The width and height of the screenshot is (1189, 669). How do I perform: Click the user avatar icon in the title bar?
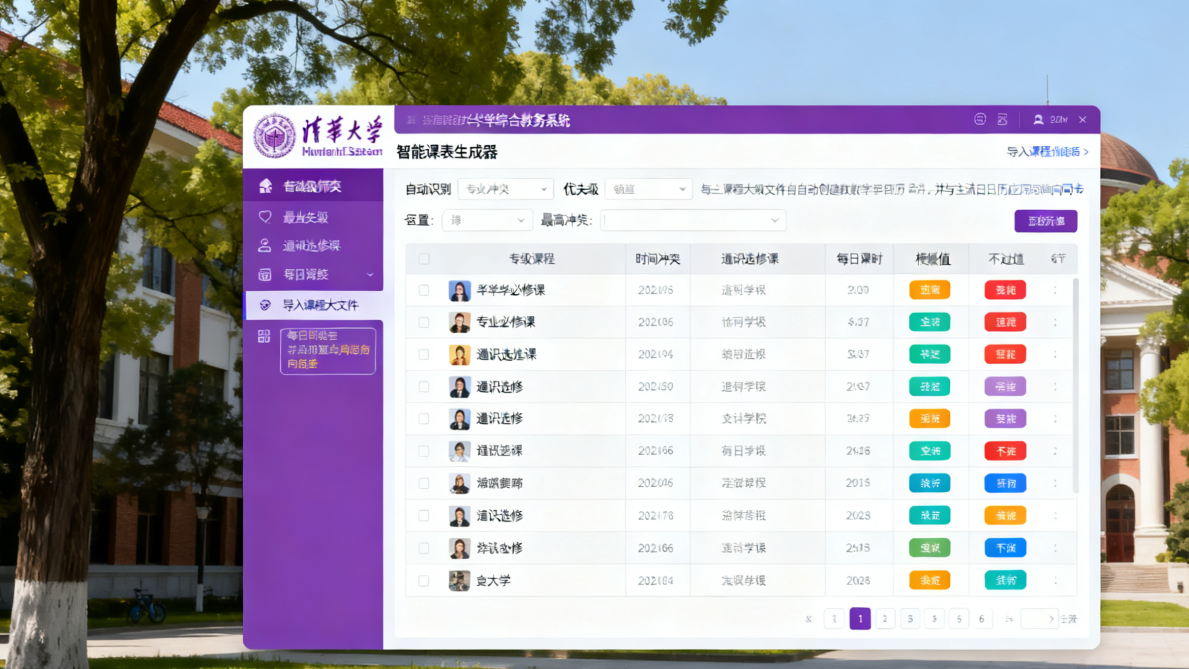[1037, 119]
